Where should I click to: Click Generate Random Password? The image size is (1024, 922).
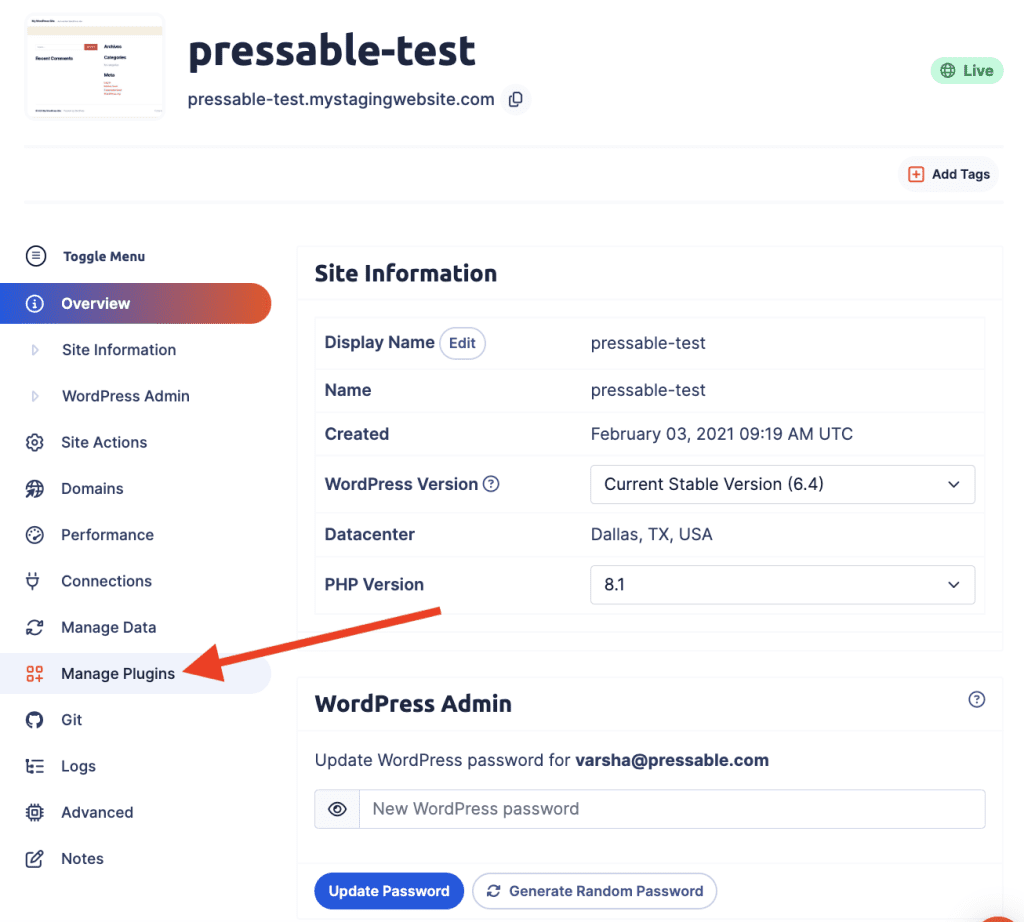tap(594, 890)
